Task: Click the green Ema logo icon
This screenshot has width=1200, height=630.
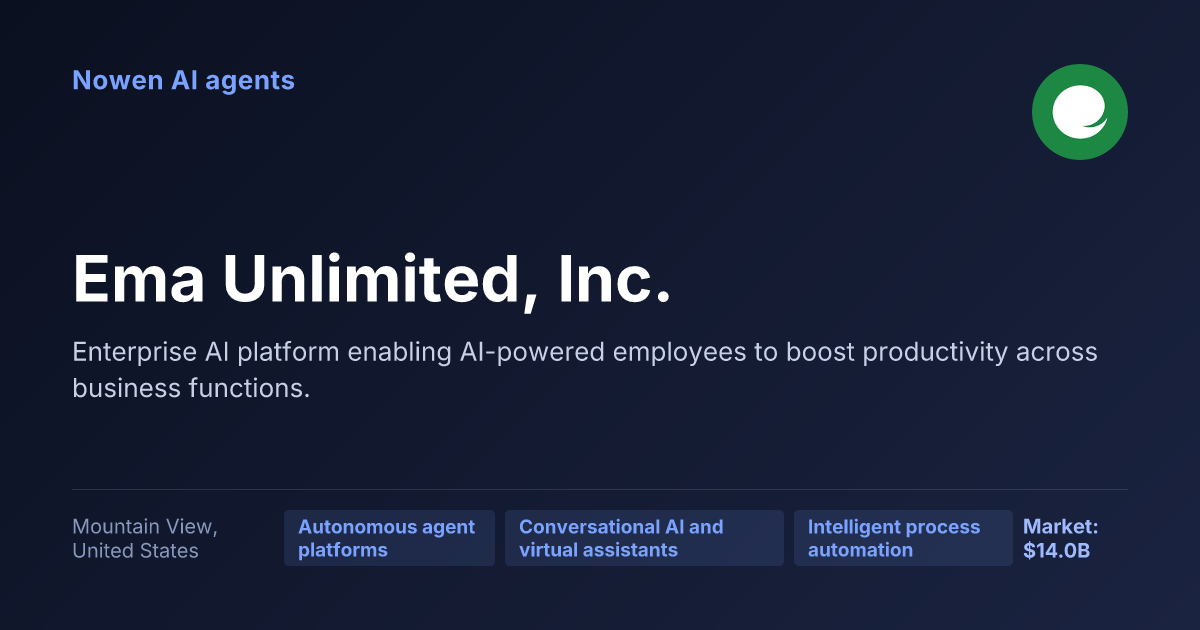Action: (x=1080, y=112)
